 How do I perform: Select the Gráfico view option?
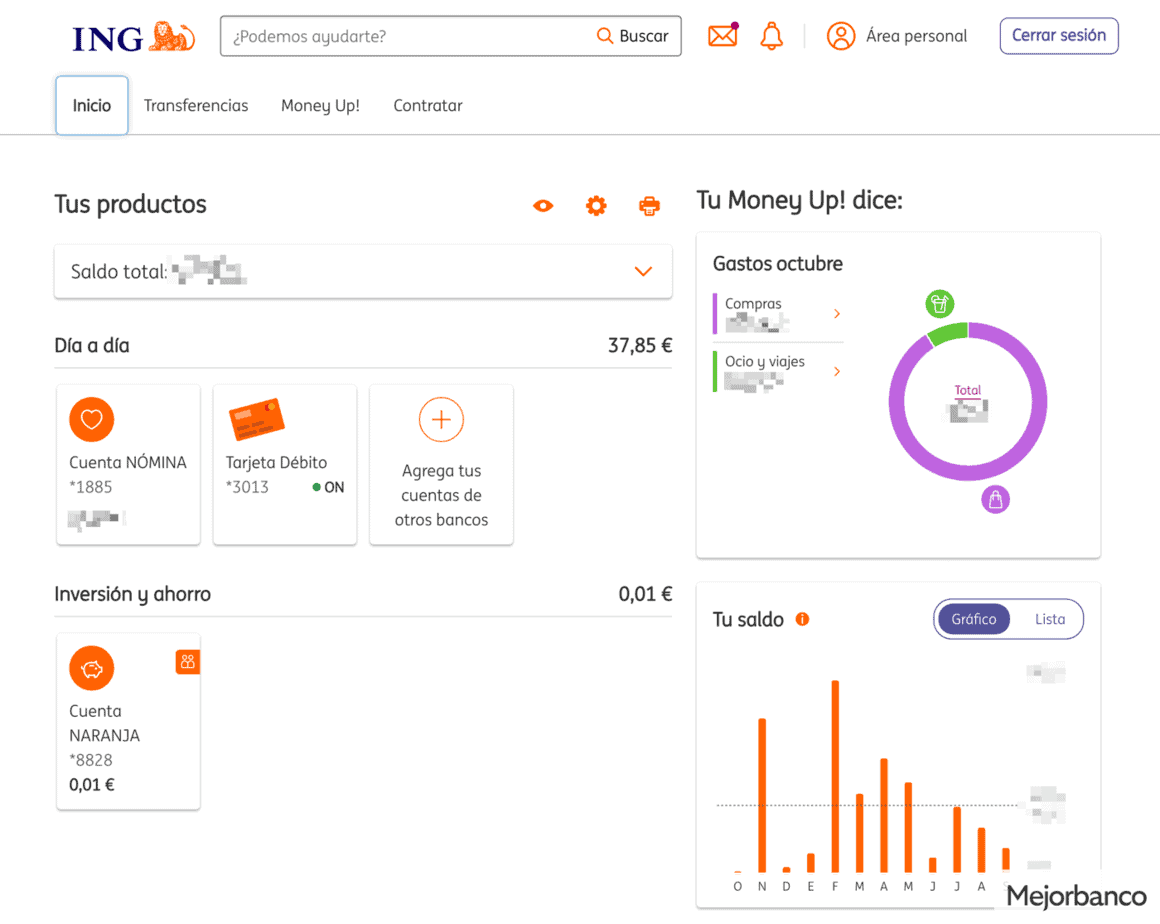[973, 619]
